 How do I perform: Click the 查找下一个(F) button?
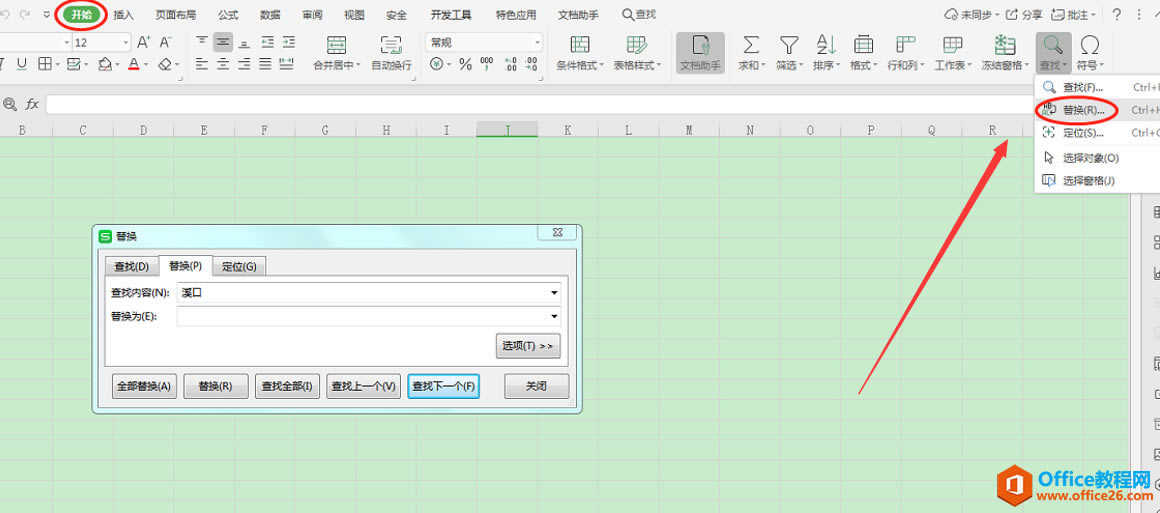(444, 386)
